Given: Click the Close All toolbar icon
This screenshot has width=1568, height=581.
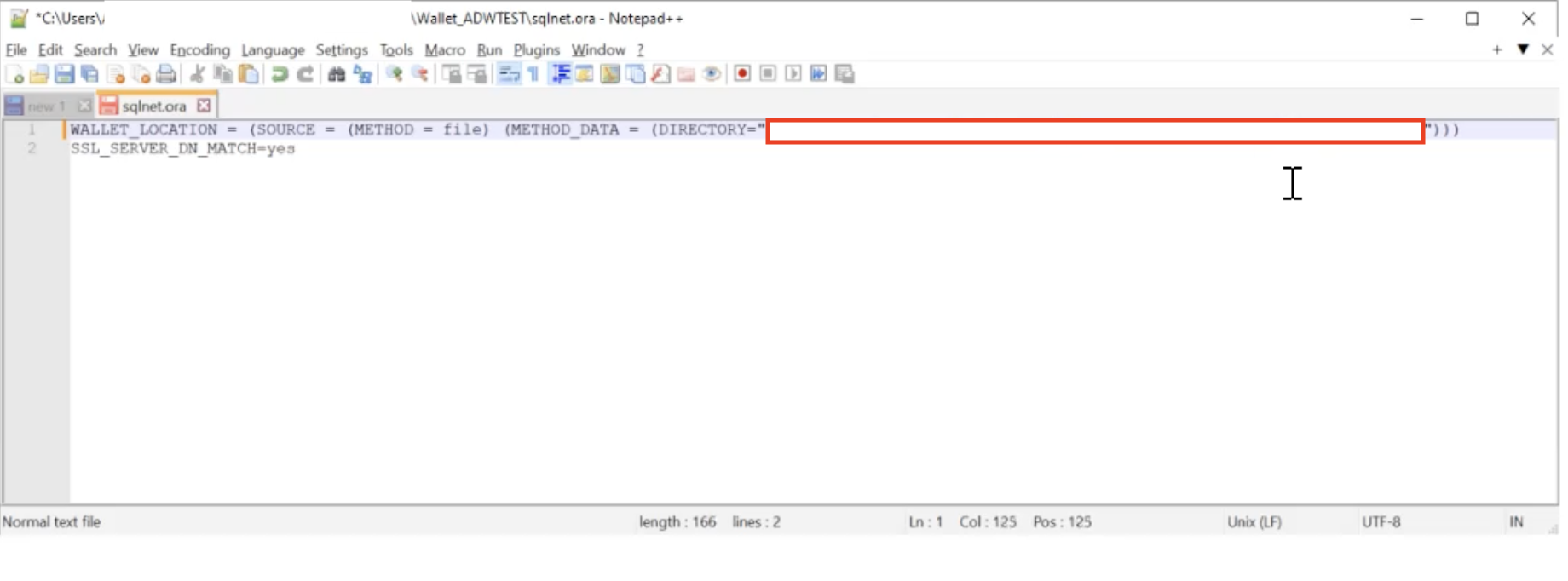Looking at the screenshot, I should click(141, 74).
